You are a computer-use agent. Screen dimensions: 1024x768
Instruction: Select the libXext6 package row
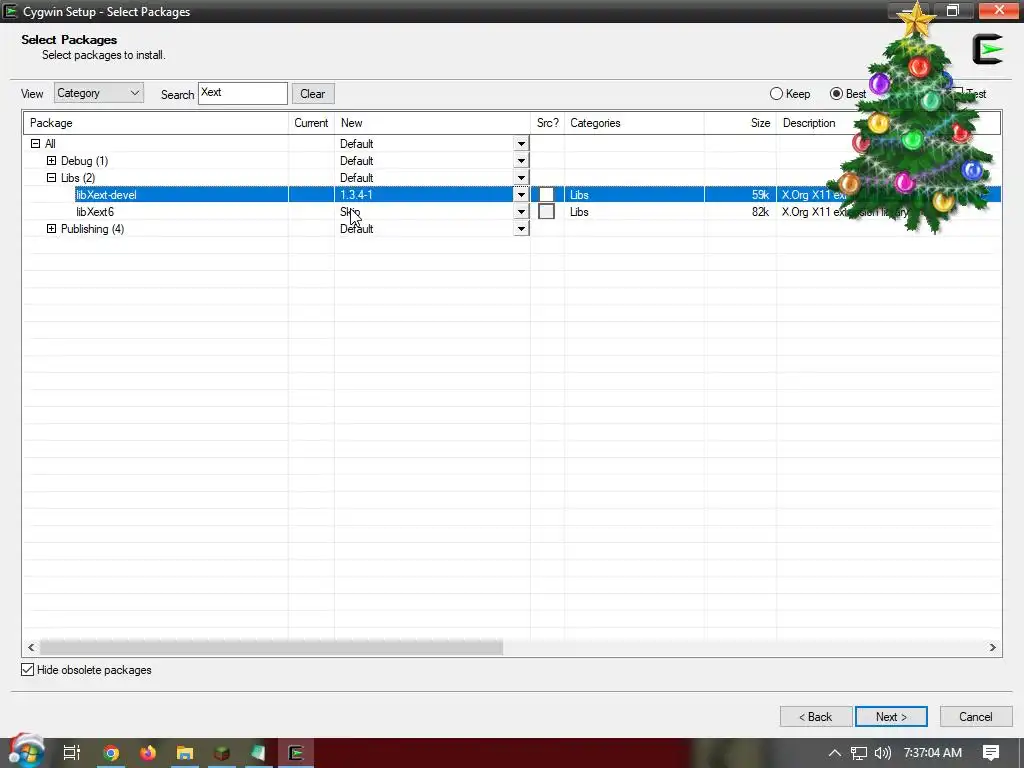pos(512,212)
